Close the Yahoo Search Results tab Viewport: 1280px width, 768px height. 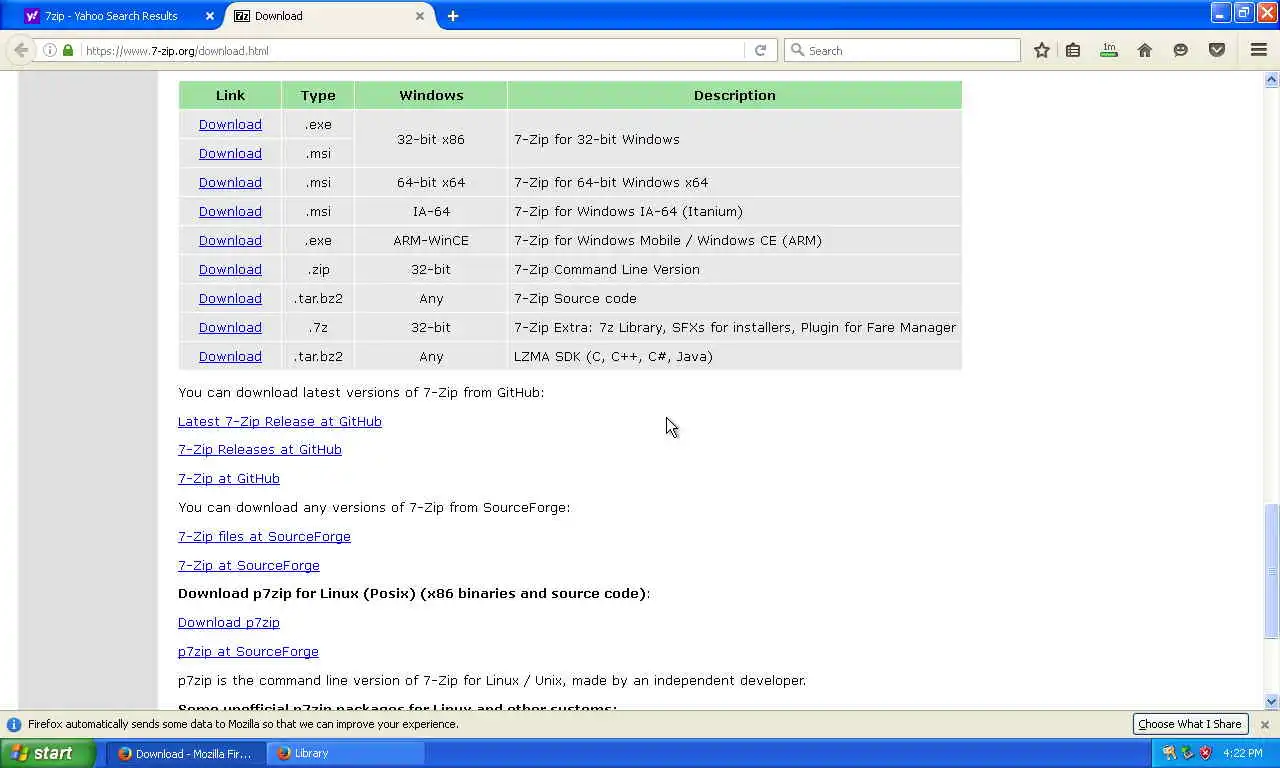[210, 16]
